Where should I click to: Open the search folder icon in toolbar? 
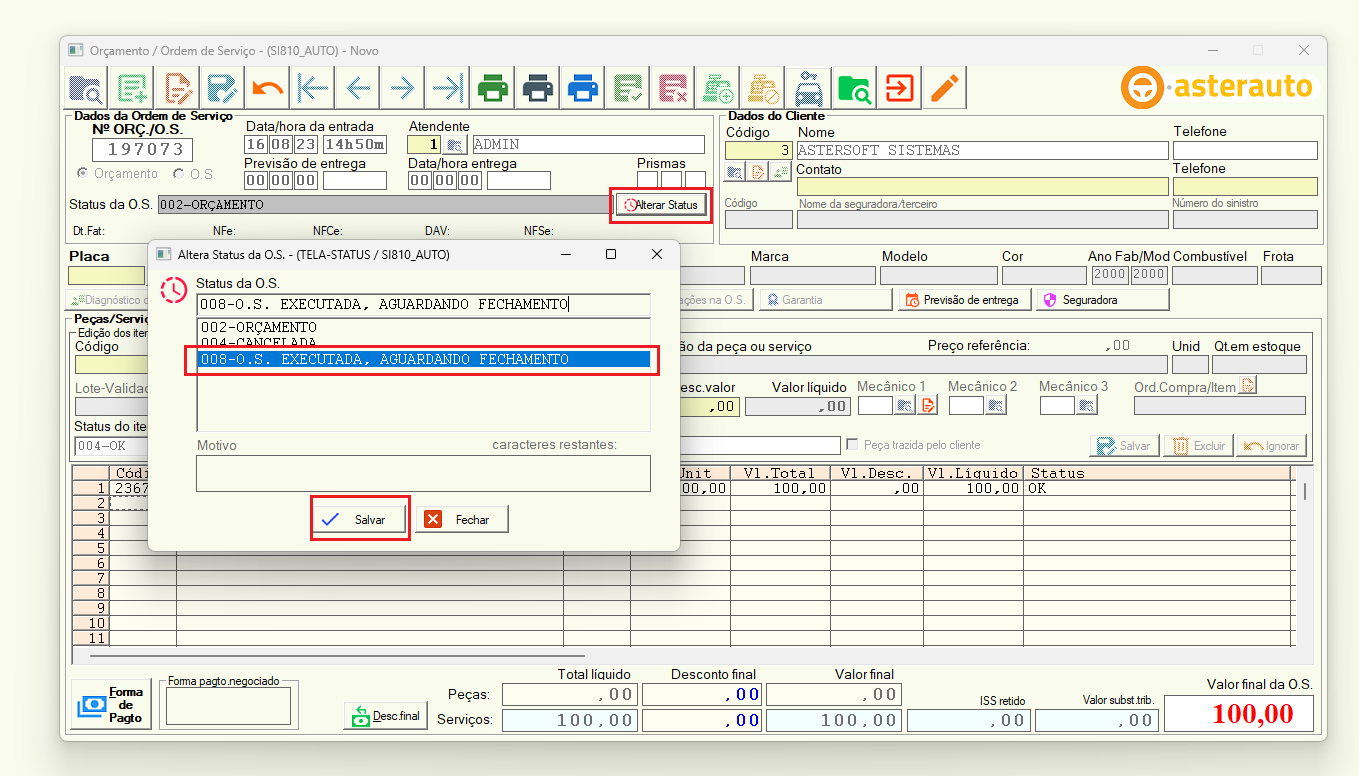pos(86,89)
